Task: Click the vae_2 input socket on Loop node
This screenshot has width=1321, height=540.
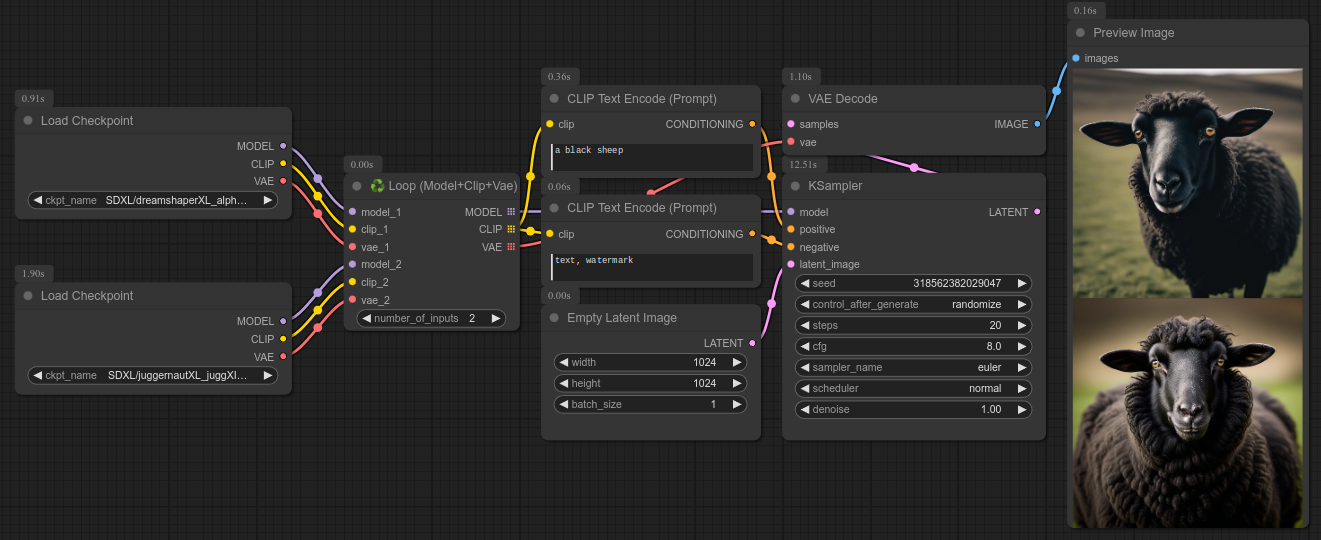Action: click(x=352, y=299)
